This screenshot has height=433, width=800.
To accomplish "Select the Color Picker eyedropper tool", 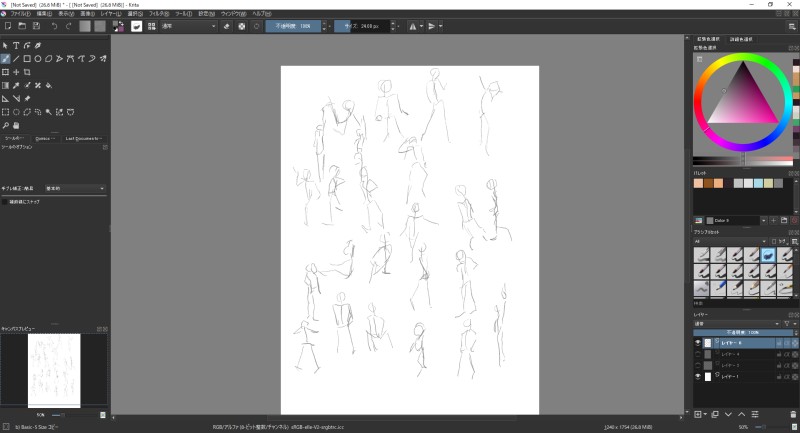I will point(16,85).
